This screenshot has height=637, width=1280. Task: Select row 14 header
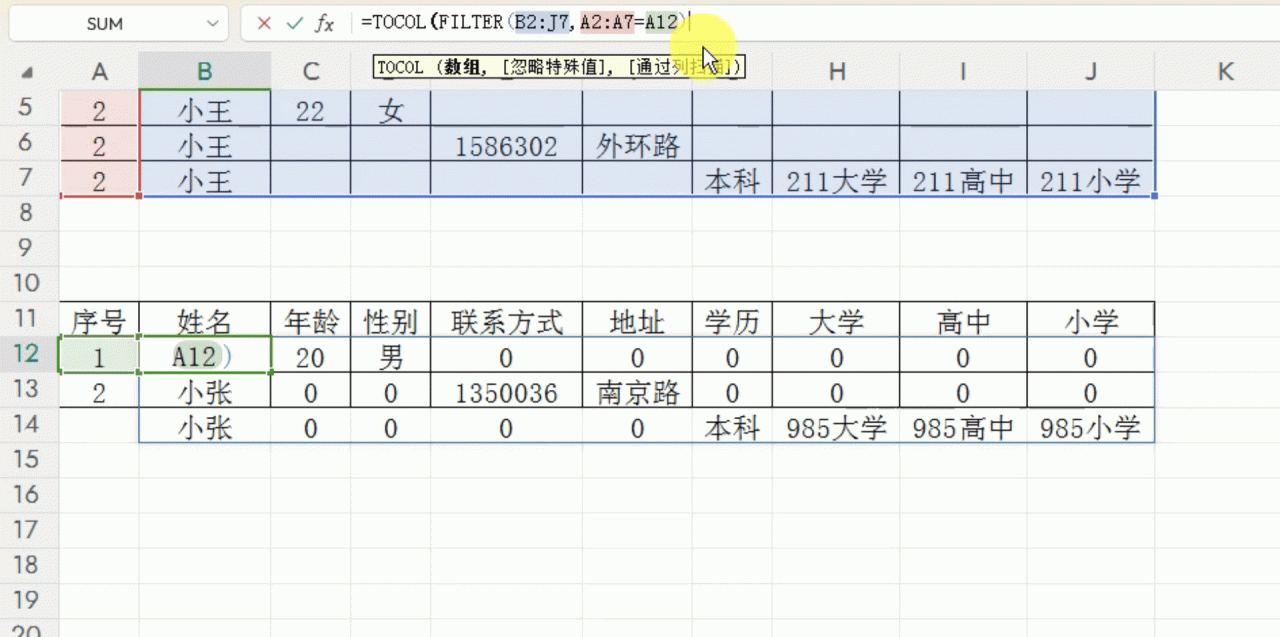(x=28, y=425)
